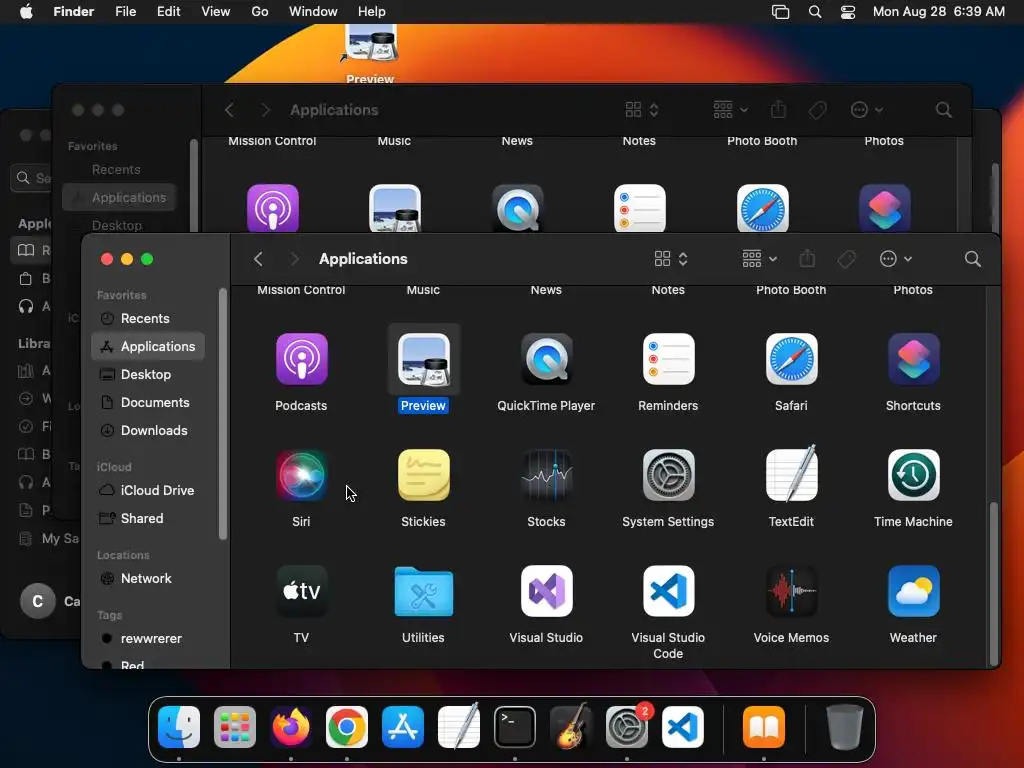This screenshot has height=768, width=1024.
Task: Click the Finder icon in the Dock
Action: point(179,727)
